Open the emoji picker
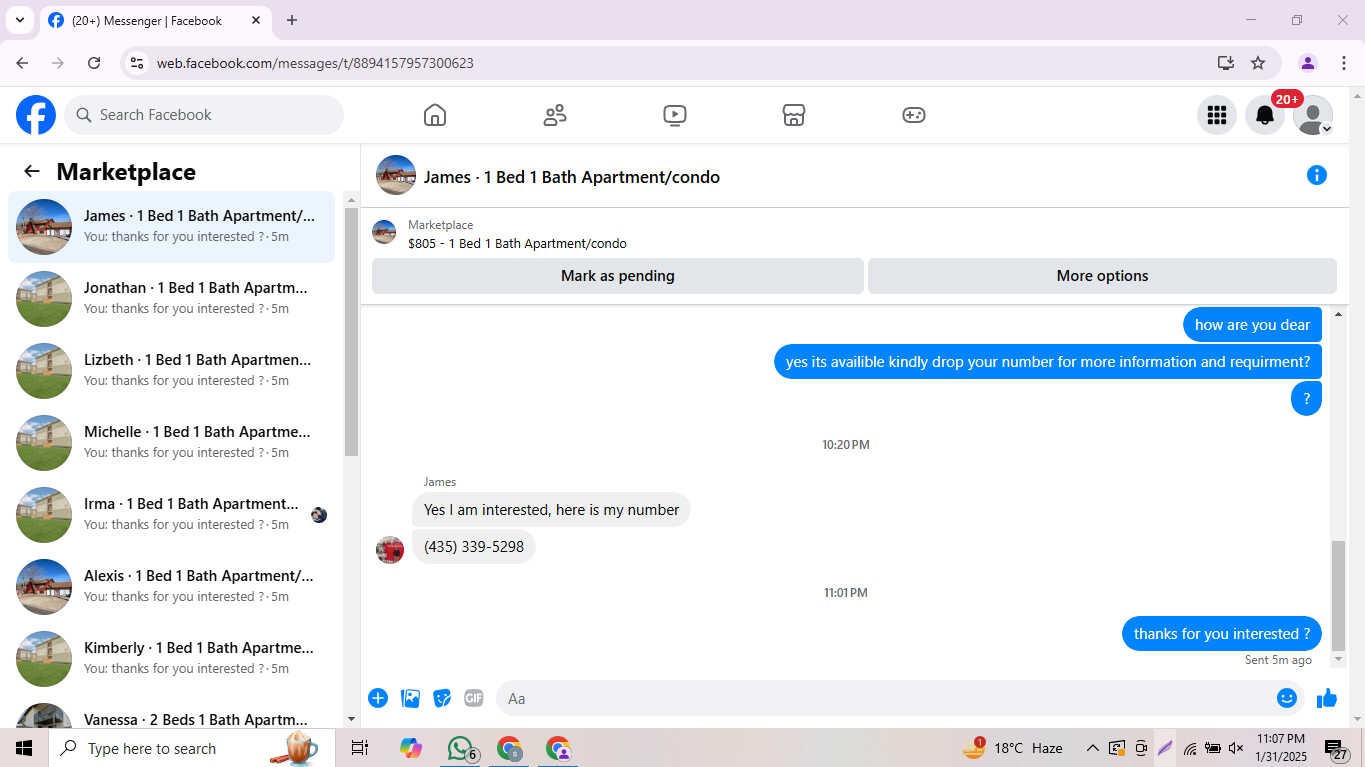 tap(1287, 698)
